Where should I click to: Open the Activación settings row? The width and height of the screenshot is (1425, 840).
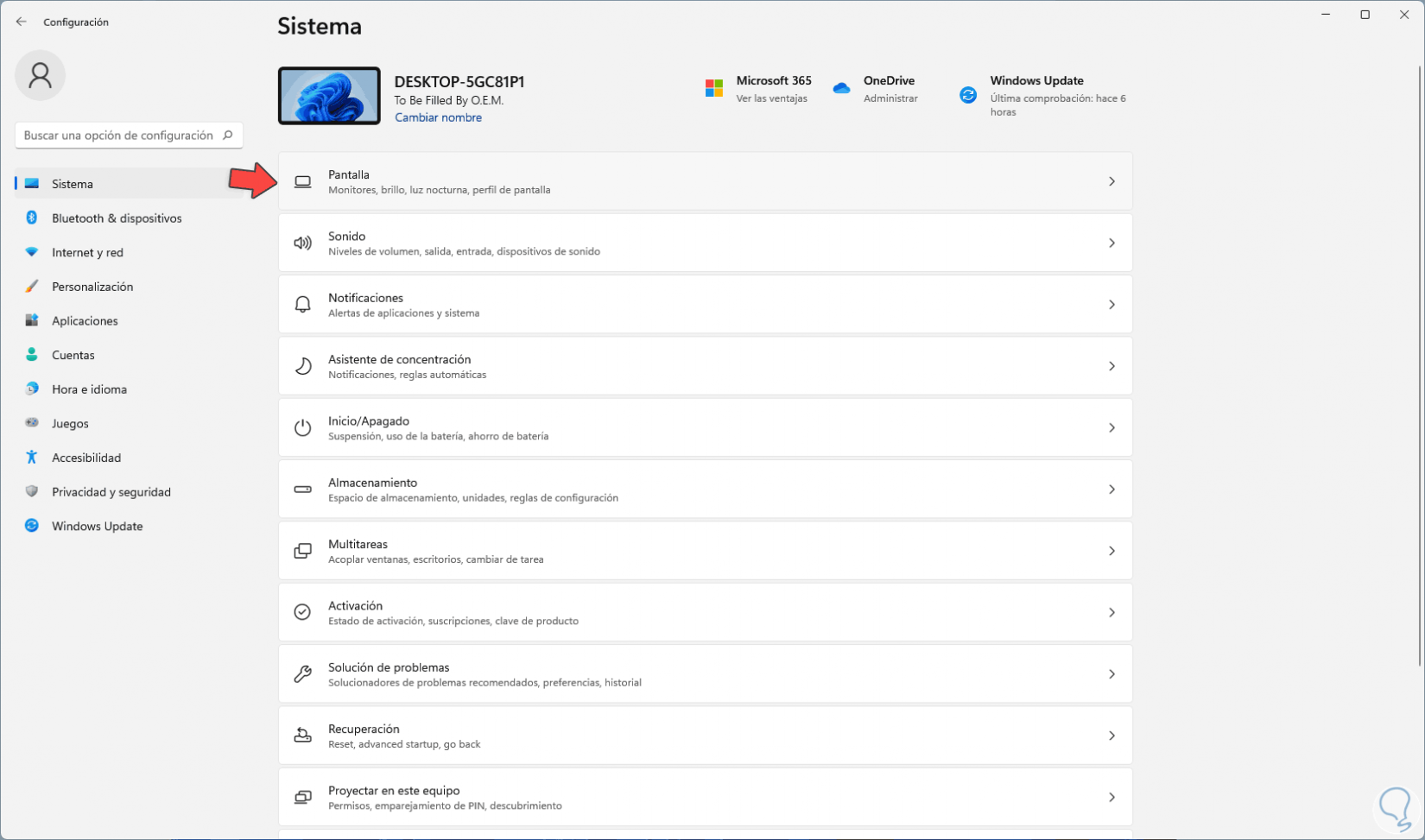(x=705, y=612)
